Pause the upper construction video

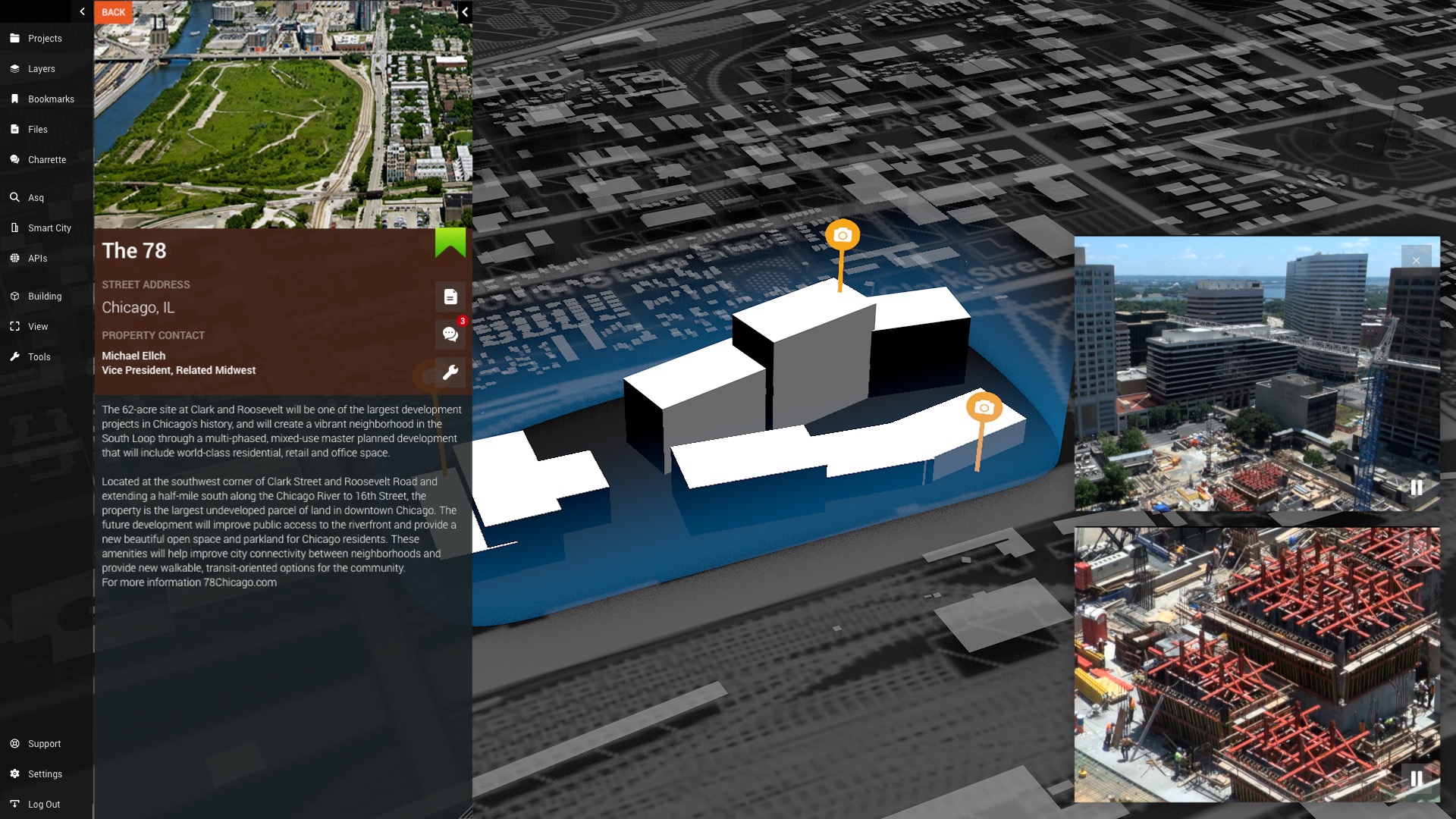coord(1416,488)
